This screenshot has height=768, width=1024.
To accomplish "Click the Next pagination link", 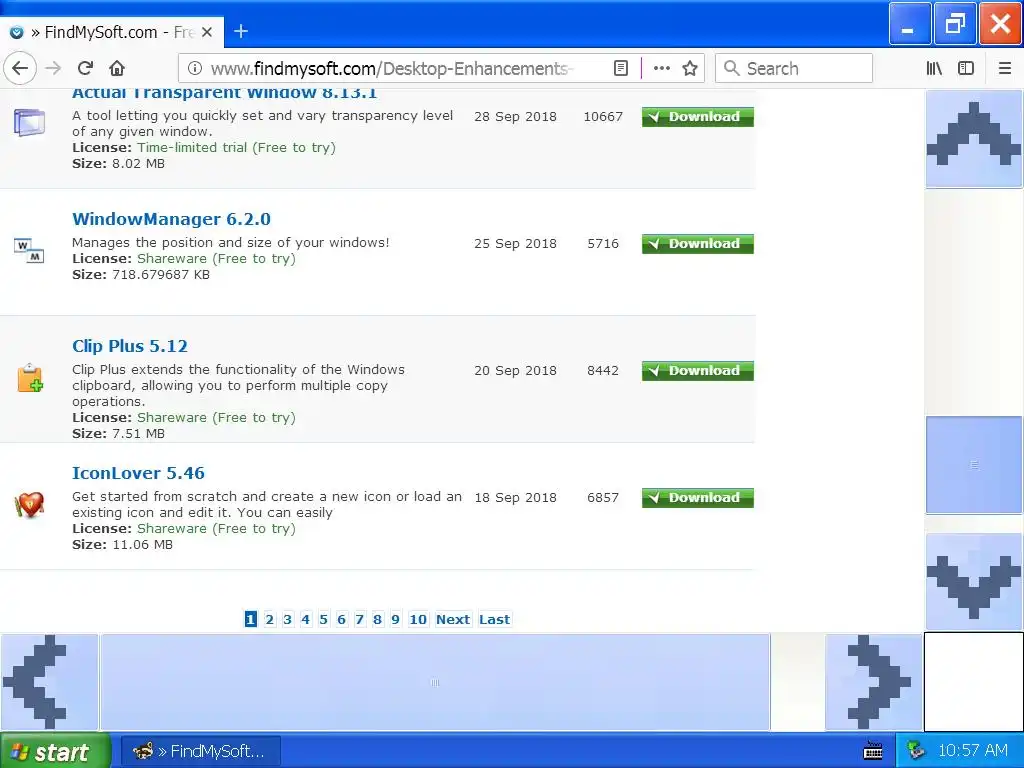I will pyautogui.click(x=453, y=619).
